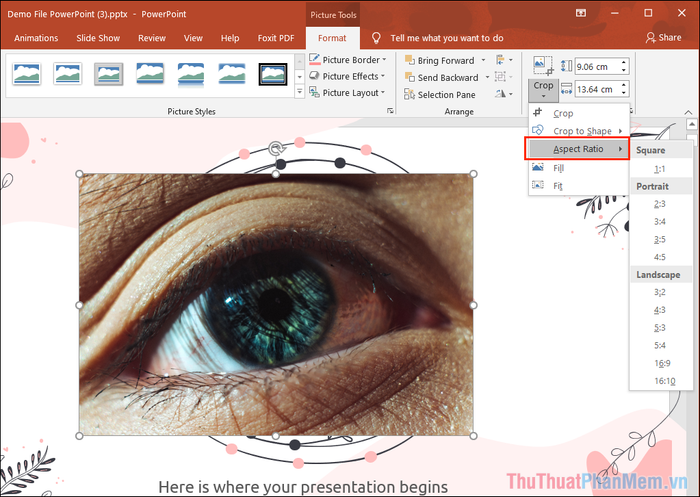Click the Bring Forward button
The width and height of the screenshot is (700, 497).
pyautogui.click(x=440, y=60)
